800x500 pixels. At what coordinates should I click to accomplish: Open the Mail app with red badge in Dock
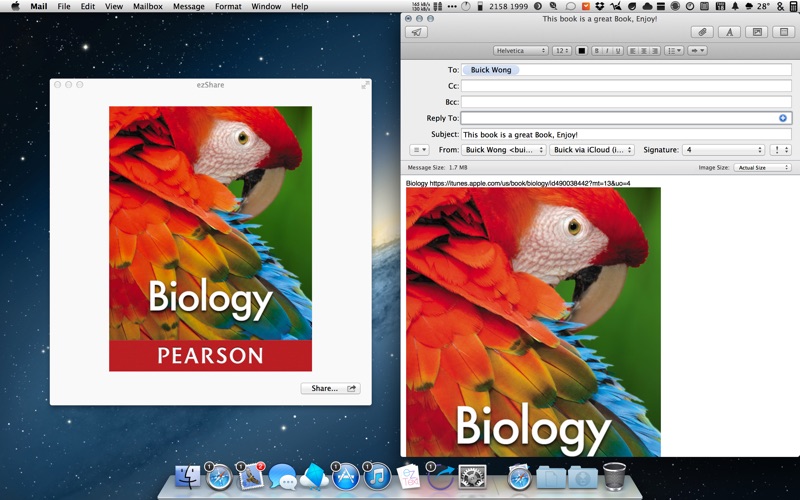coord(250,477)
